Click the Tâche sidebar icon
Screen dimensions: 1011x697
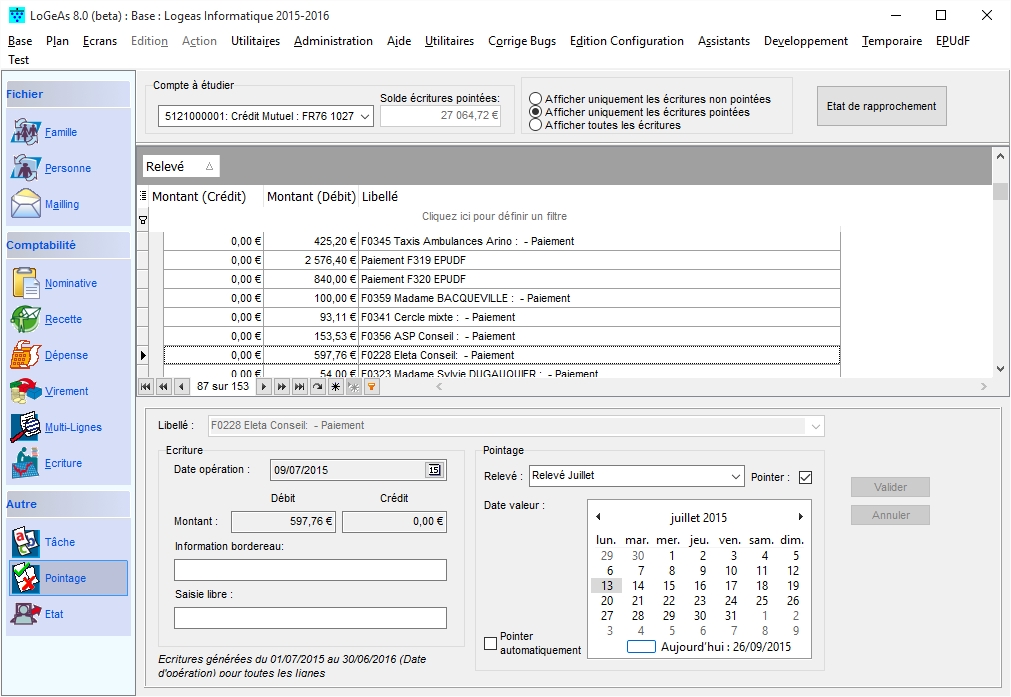[x=26, y=542]
